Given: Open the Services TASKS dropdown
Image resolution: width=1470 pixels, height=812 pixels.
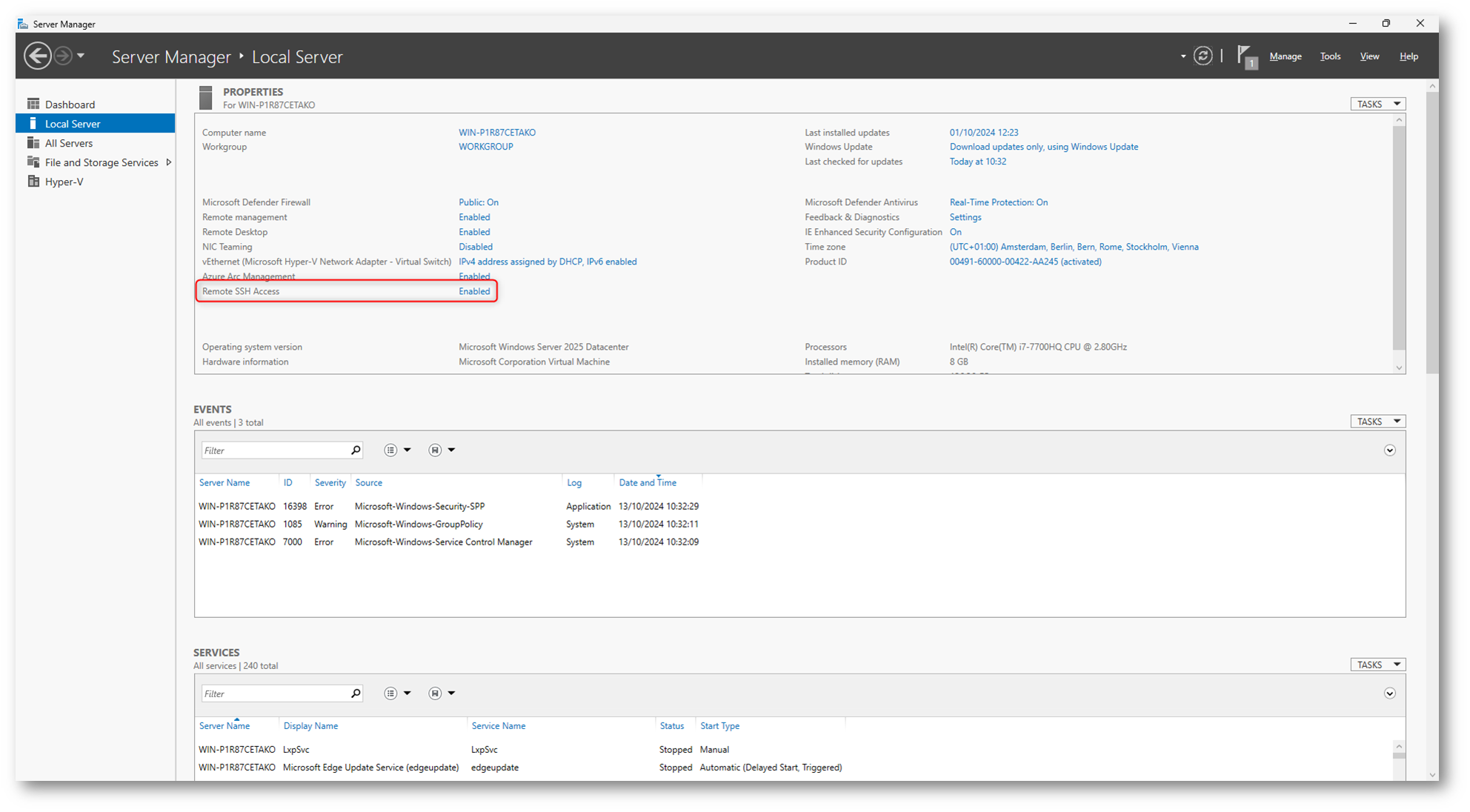Looking at the screenshot, I should point(1377,665).
